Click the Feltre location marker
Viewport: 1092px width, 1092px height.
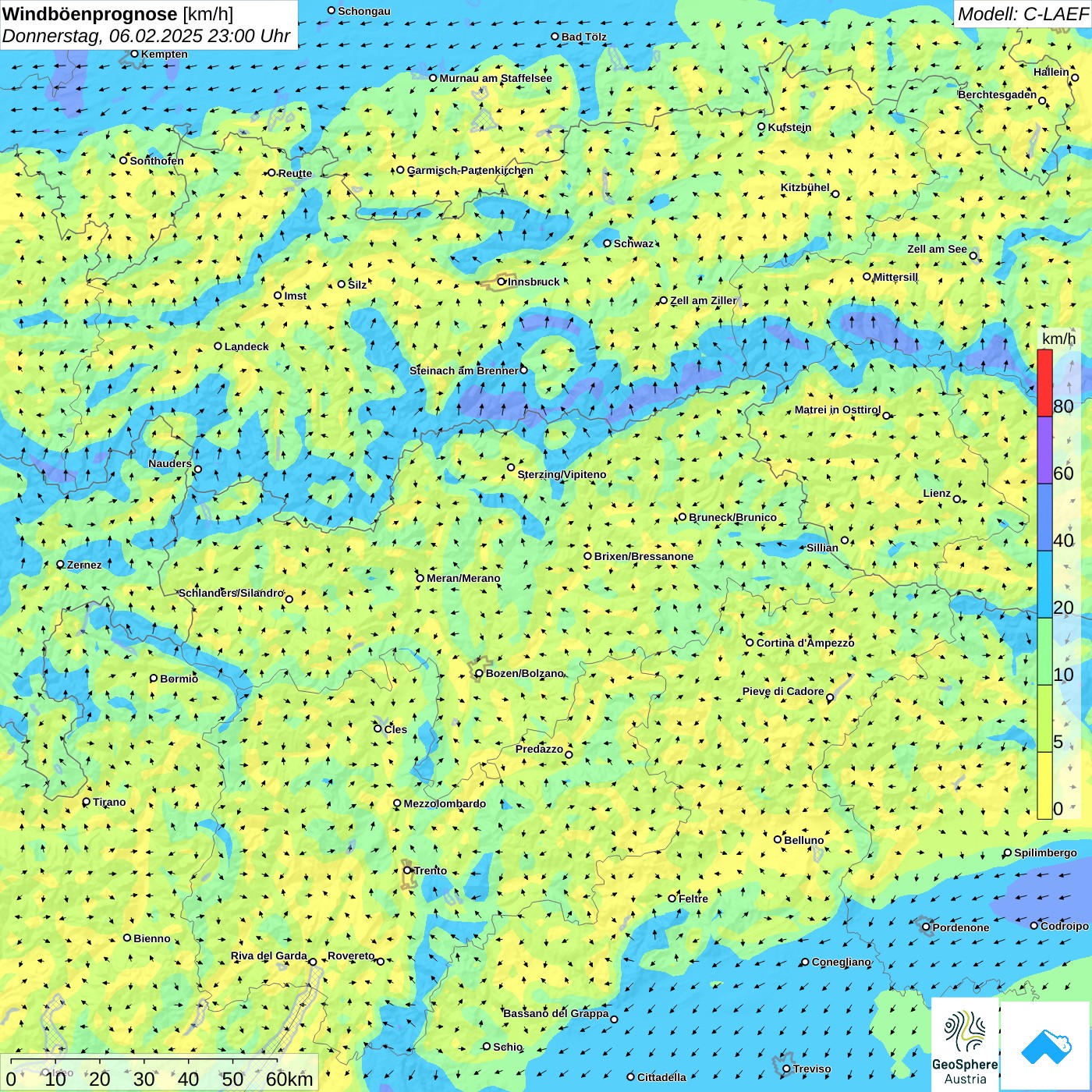[x=672, y=899]
